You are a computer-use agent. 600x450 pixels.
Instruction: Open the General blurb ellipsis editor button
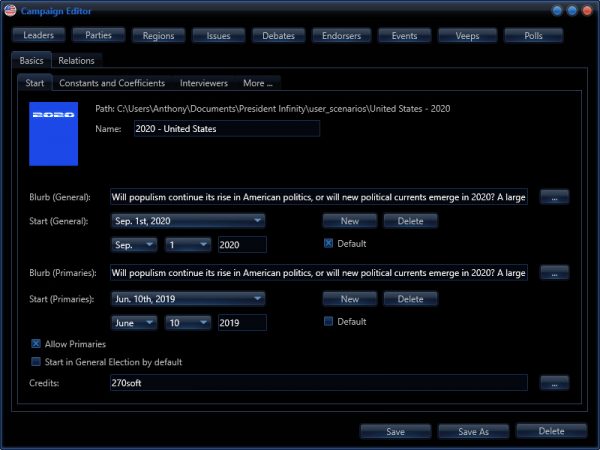tap(555, 197)
